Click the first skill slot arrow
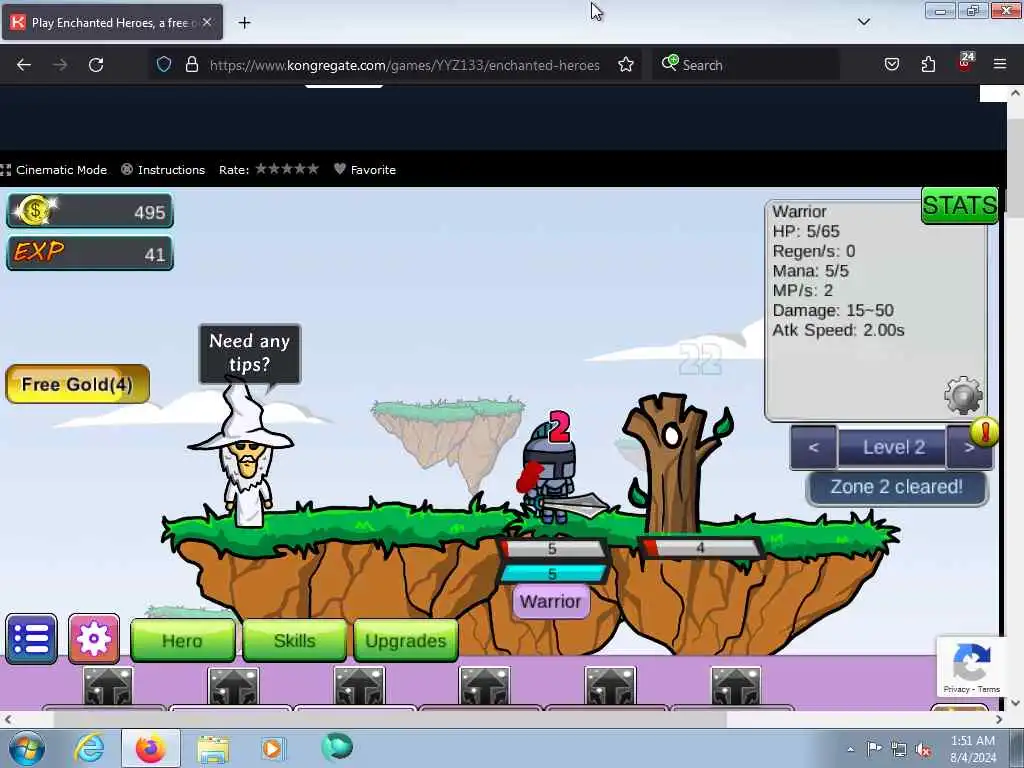 [108, 686]
